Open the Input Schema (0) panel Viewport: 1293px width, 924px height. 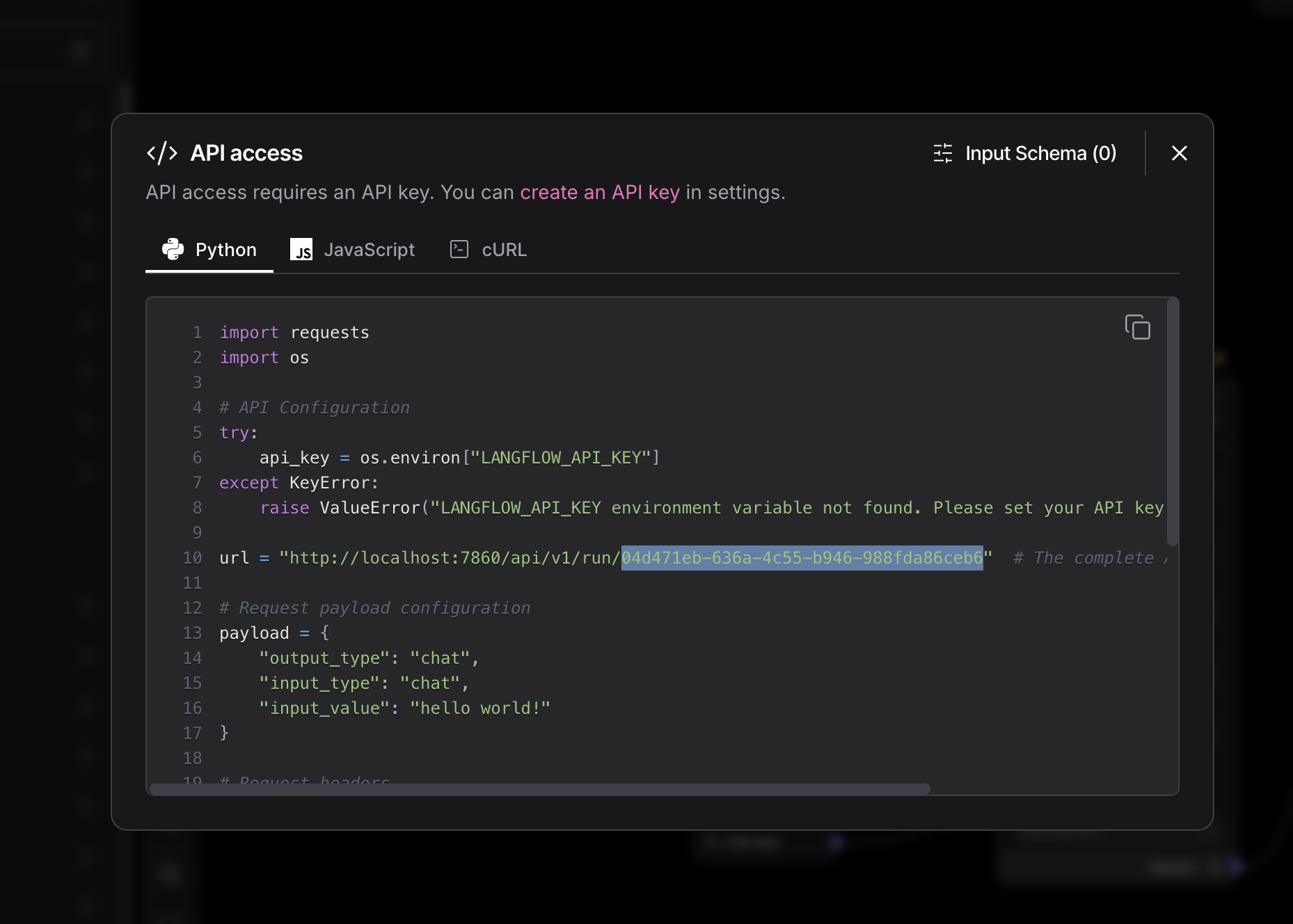pyautogui.click(x=1040, y=153)
